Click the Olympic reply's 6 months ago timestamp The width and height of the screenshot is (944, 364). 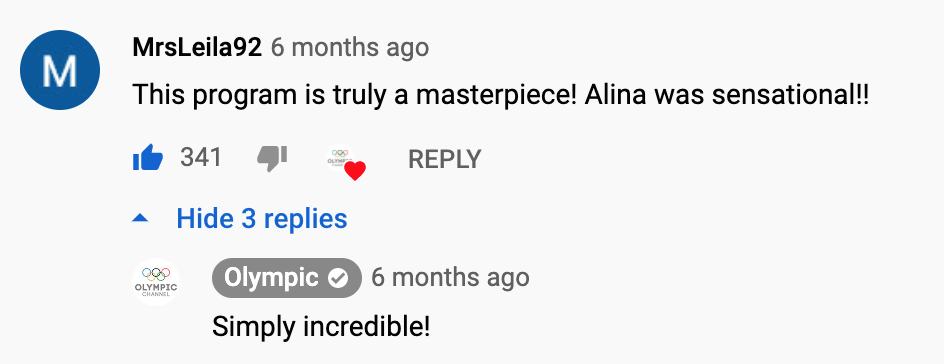450,278
